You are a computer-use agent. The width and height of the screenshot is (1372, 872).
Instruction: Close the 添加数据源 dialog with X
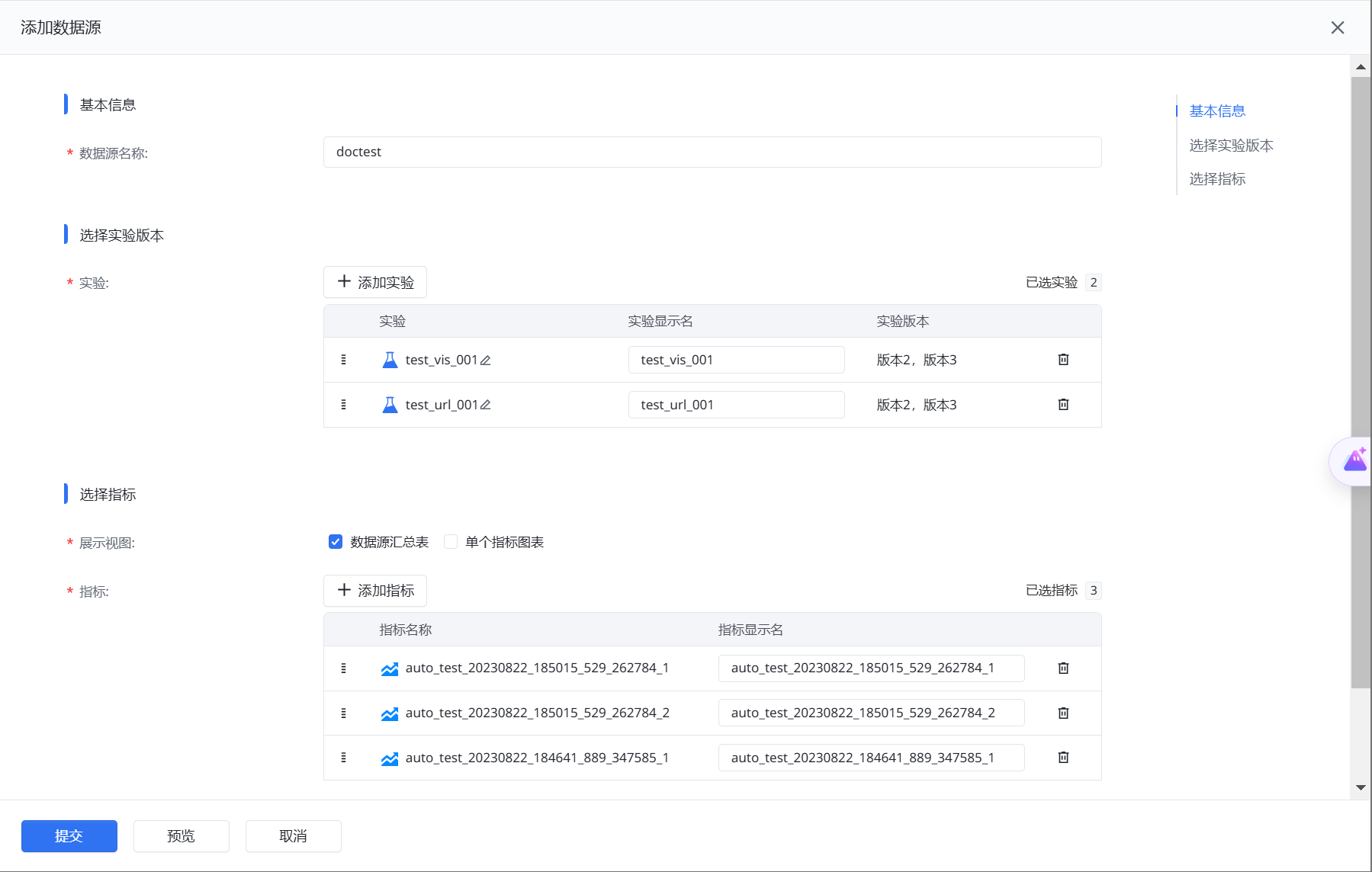(x=1338, y=27)
